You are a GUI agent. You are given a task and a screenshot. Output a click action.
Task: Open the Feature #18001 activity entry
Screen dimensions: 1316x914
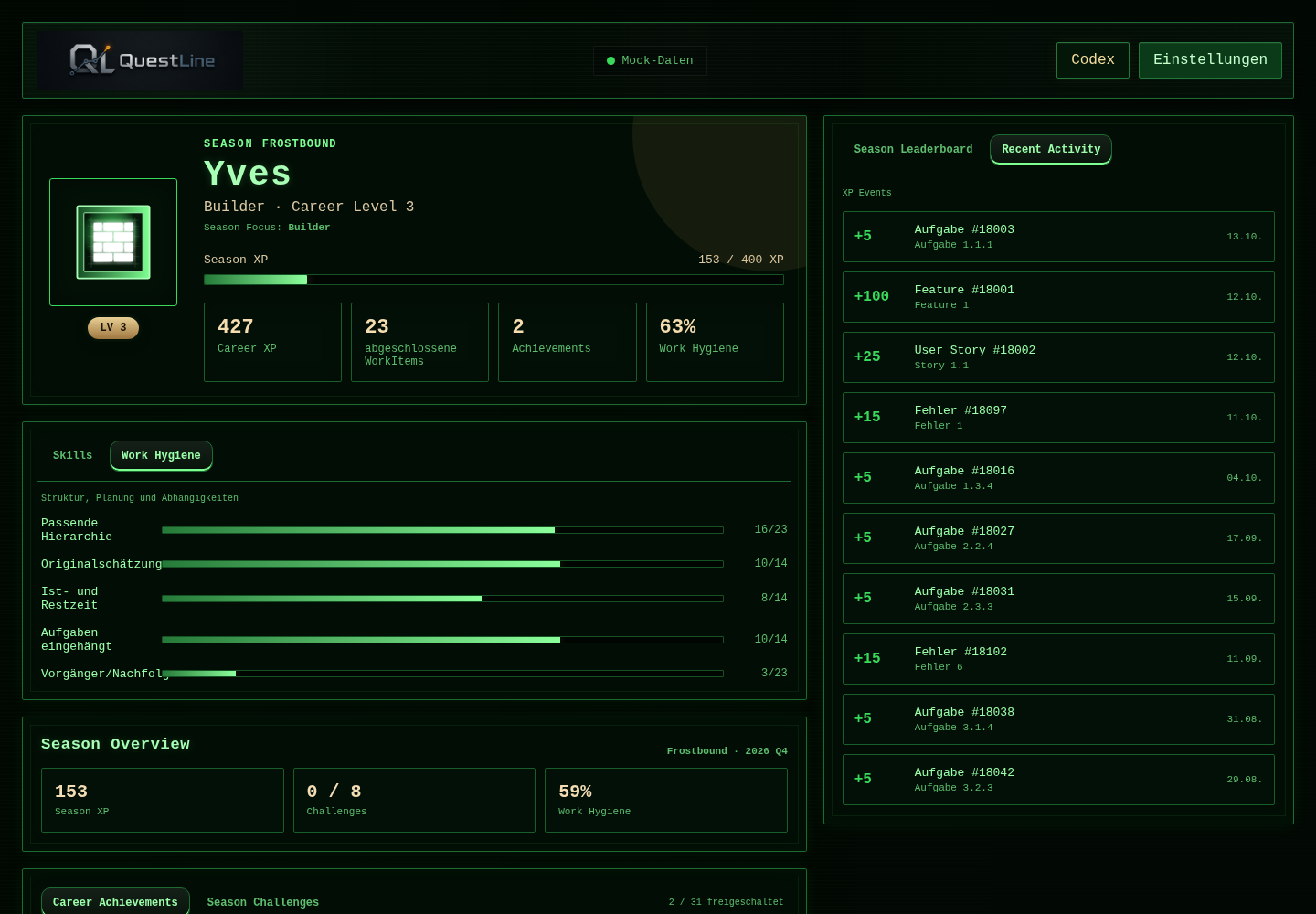coord(1058,297)
